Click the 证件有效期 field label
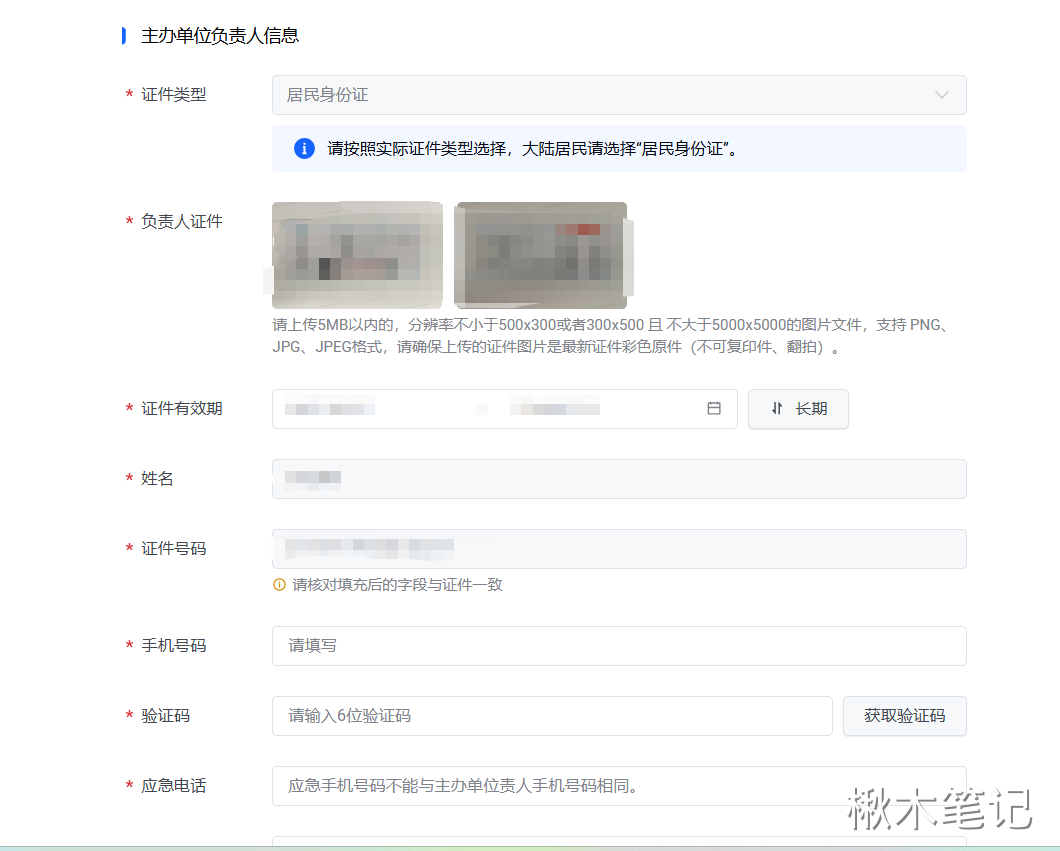The width and height of the screenshot is (1060, 851). (x=182, y=409)
